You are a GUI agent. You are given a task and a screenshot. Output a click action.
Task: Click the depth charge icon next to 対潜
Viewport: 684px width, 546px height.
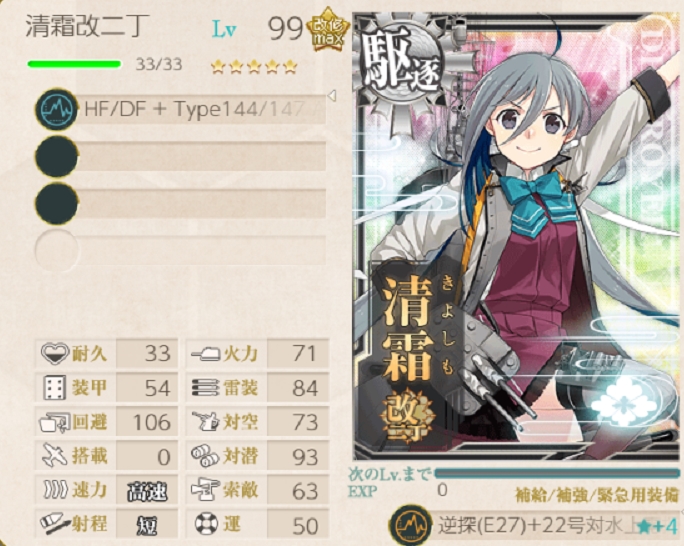(x=205, y=456)
